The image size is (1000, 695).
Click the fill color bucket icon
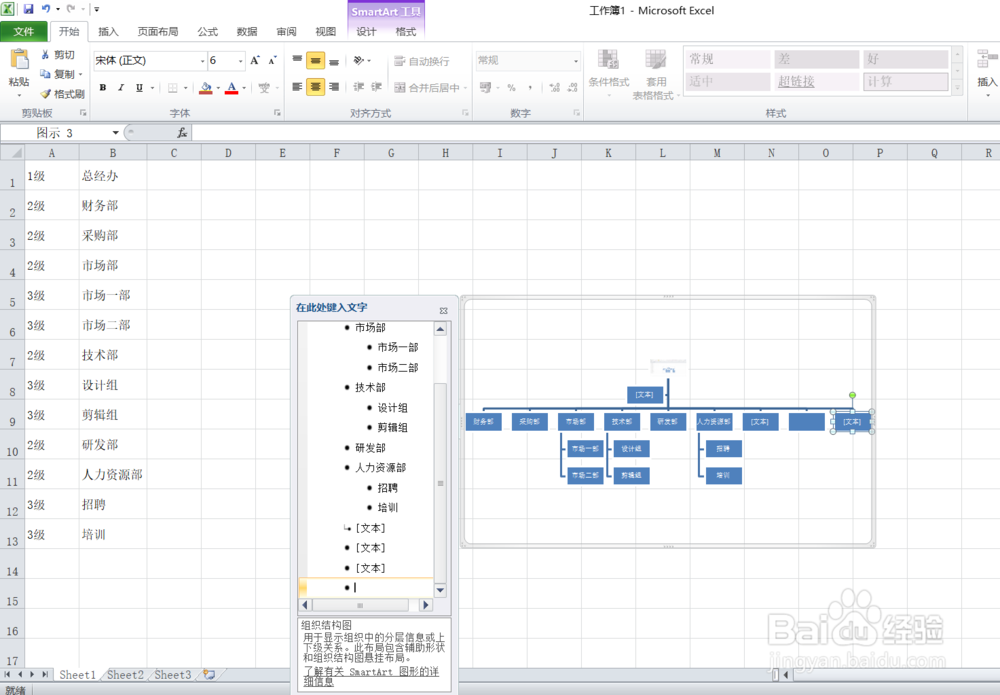pyautogui.click(x=205, y=87)
